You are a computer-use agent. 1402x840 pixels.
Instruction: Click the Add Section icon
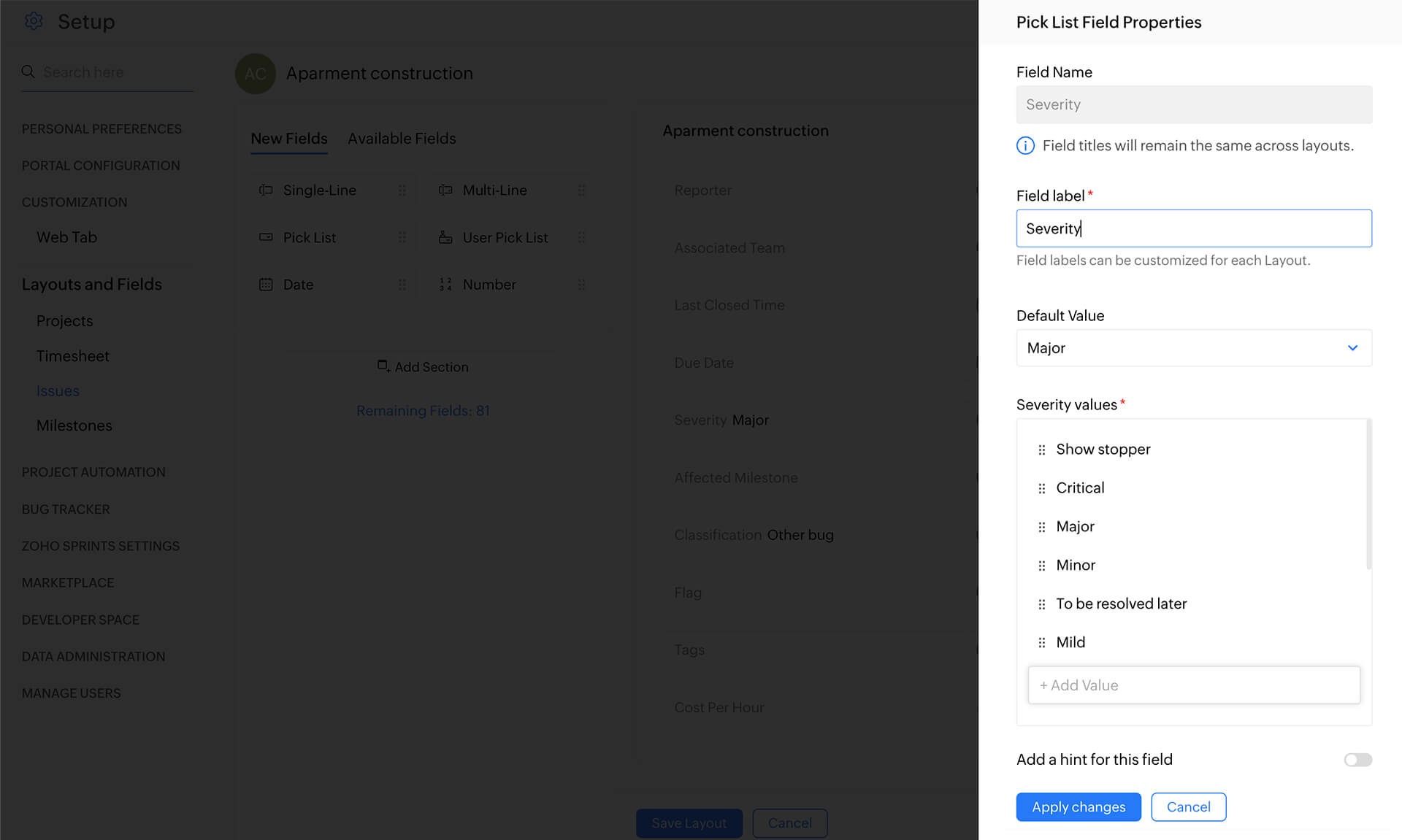point(383,366)
